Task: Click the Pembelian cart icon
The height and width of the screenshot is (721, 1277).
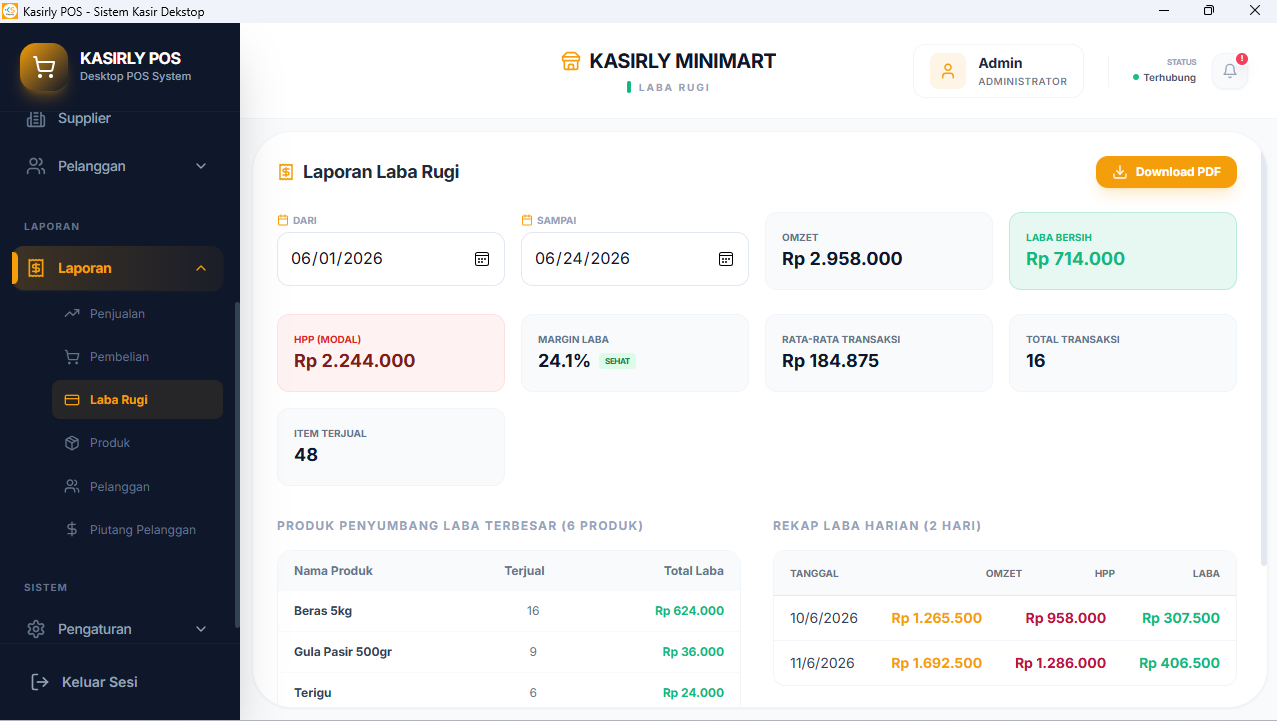Action: pos(72,357)
